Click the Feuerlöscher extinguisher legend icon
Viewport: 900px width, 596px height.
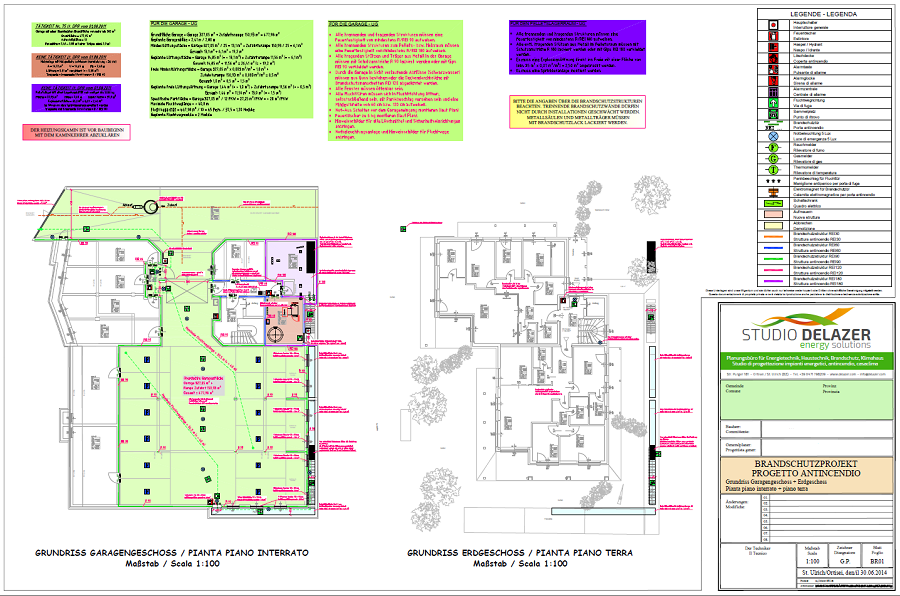point(773,35)
